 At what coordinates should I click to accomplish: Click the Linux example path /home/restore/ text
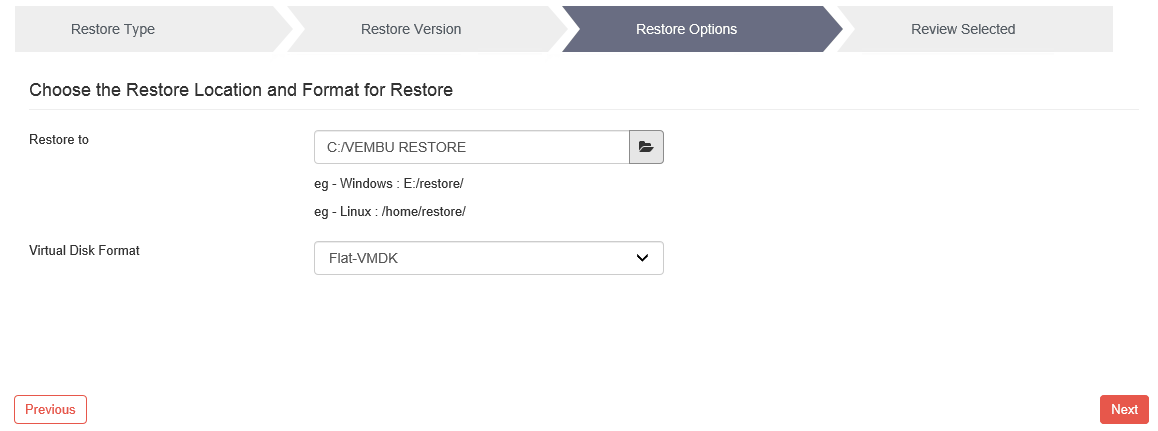coord(424,212)
